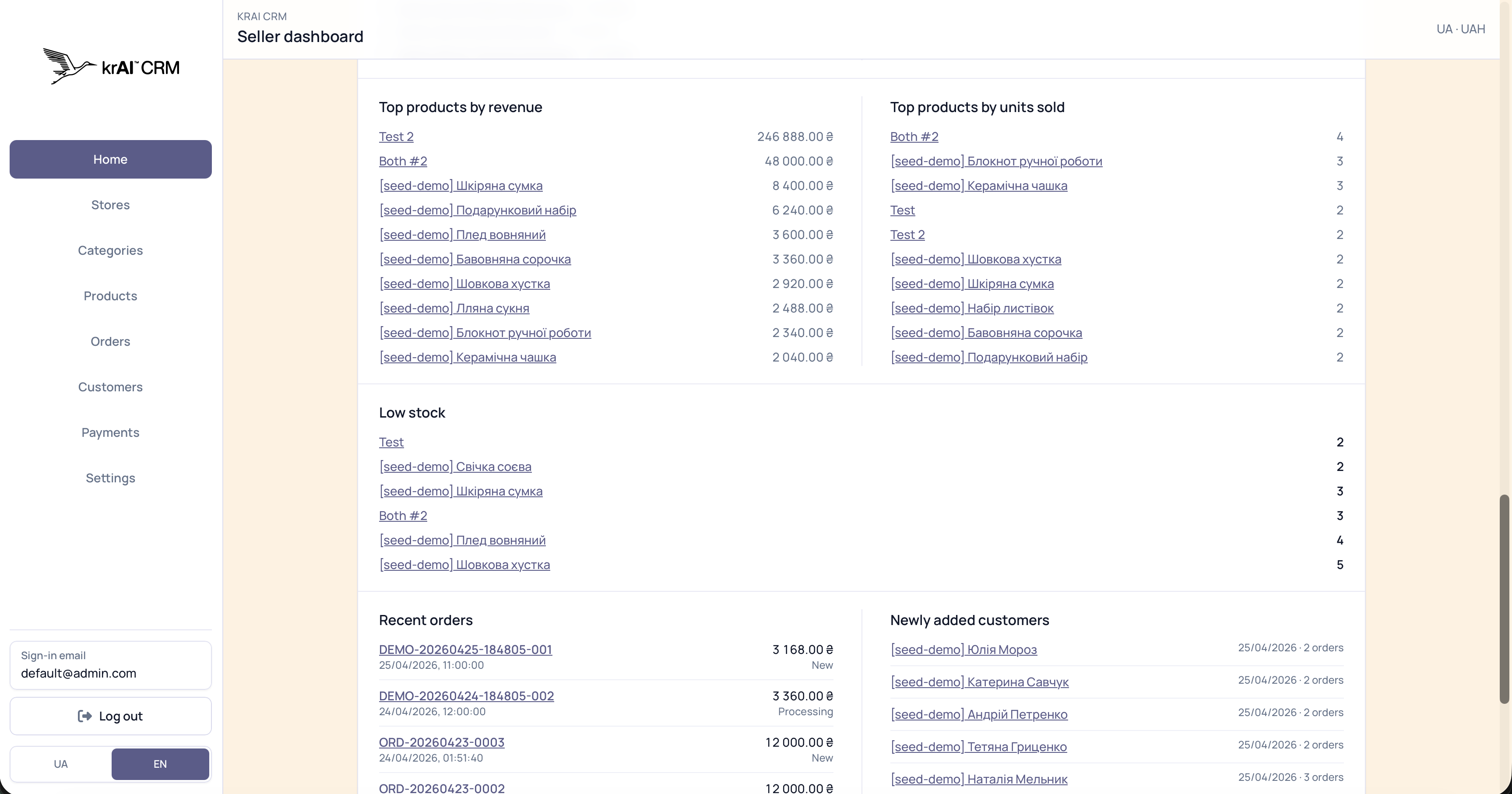Screen dimensions: 1512x794
Task: Click the UA · UAH locale indicator
Action: coord(1460,29)
